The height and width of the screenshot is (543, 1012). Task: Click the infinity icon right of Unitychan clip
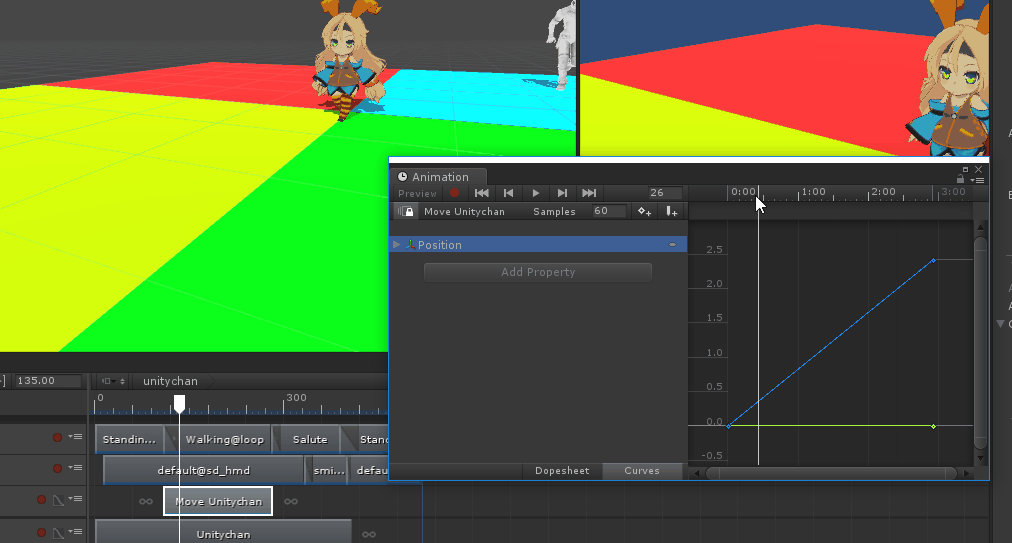point(369,534)
